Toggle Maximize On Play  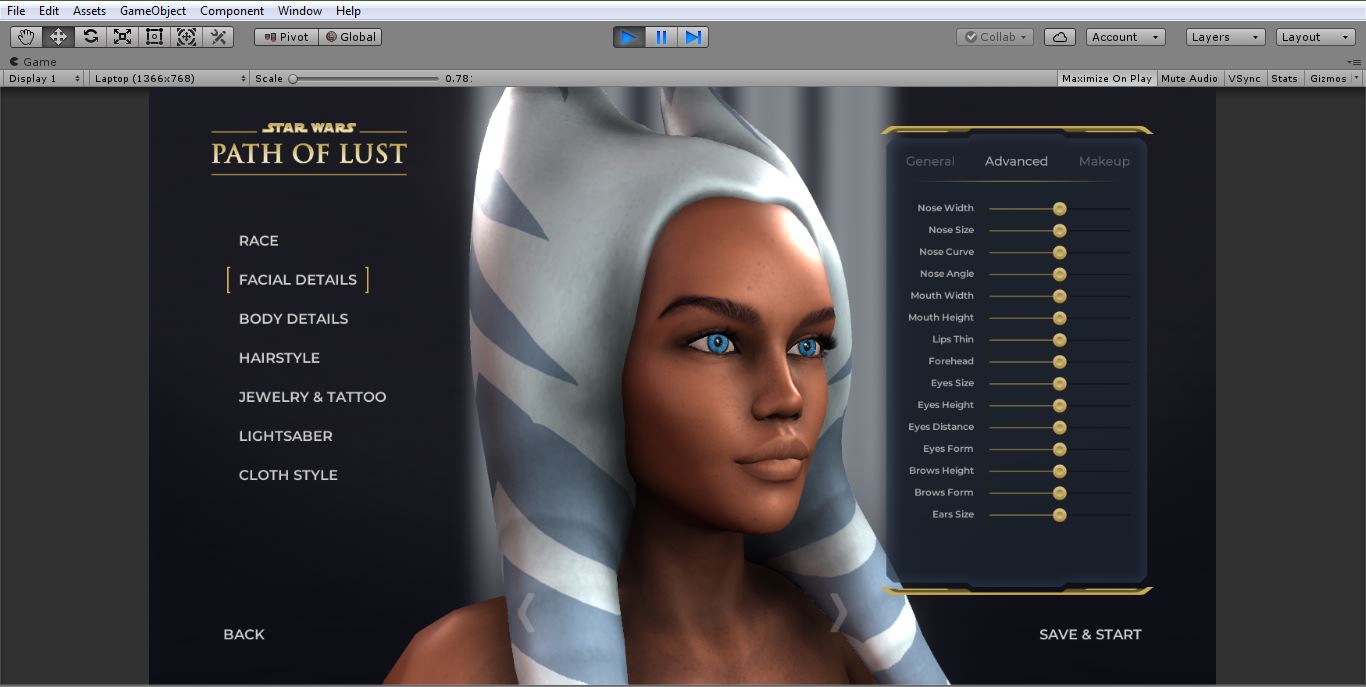(1106, 78)
